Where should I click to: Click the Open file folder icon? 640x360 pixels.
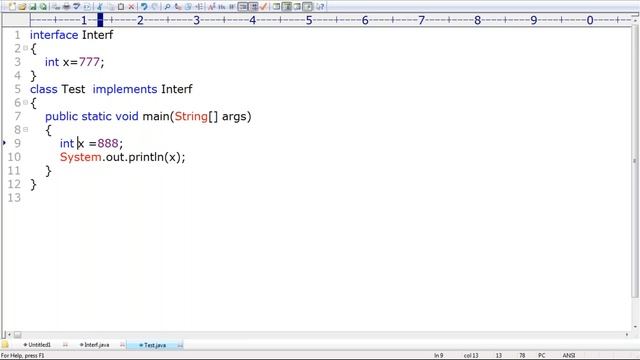point(22,7)
